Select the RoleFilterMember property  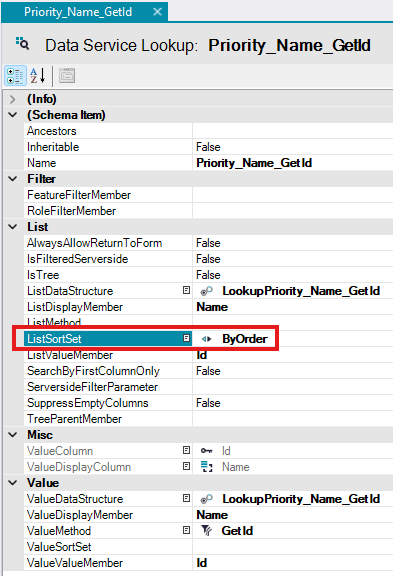coord(72,211)
